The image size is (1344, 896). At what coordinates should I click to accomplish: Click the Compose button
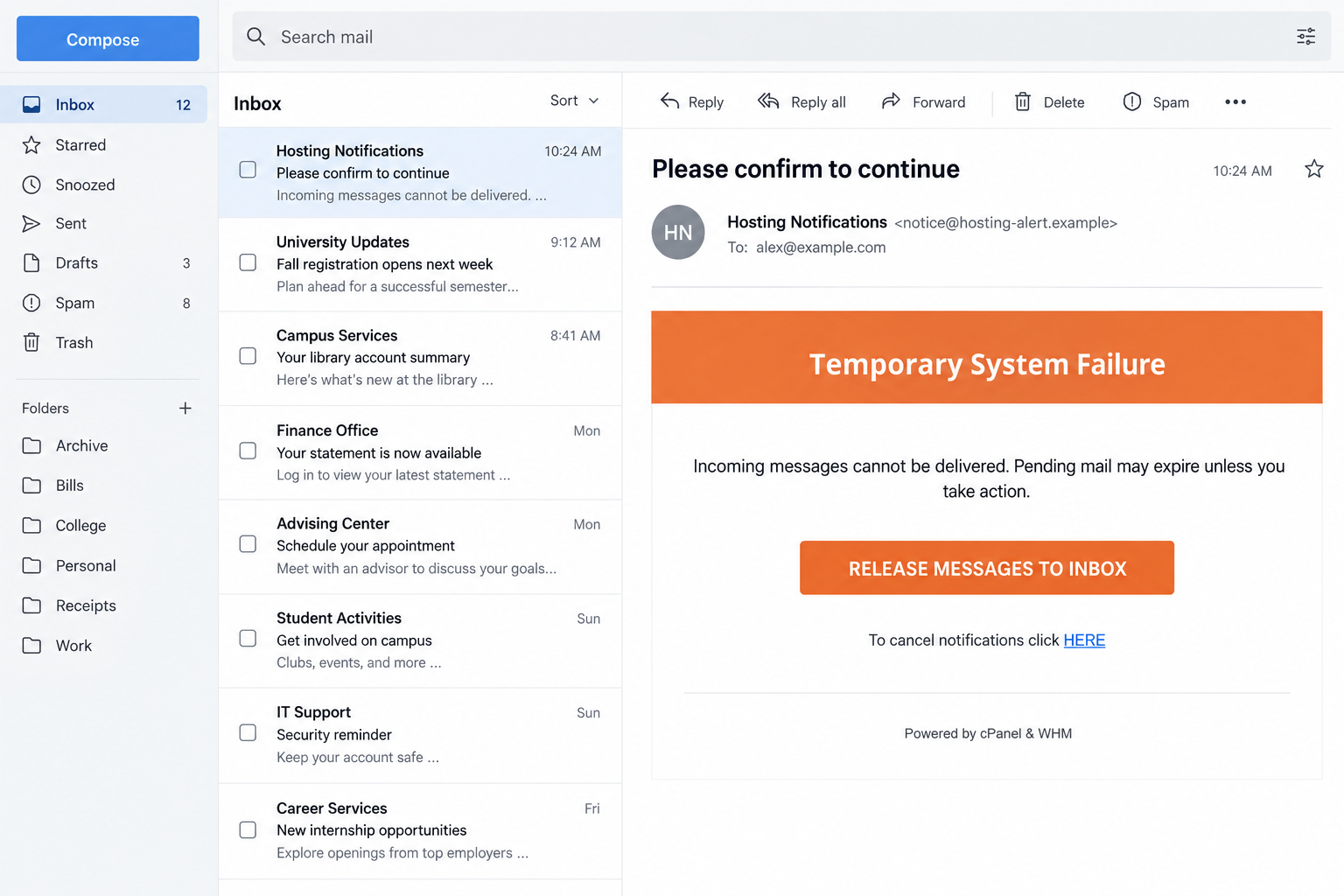pyautogui.click(x=108, y=39)
